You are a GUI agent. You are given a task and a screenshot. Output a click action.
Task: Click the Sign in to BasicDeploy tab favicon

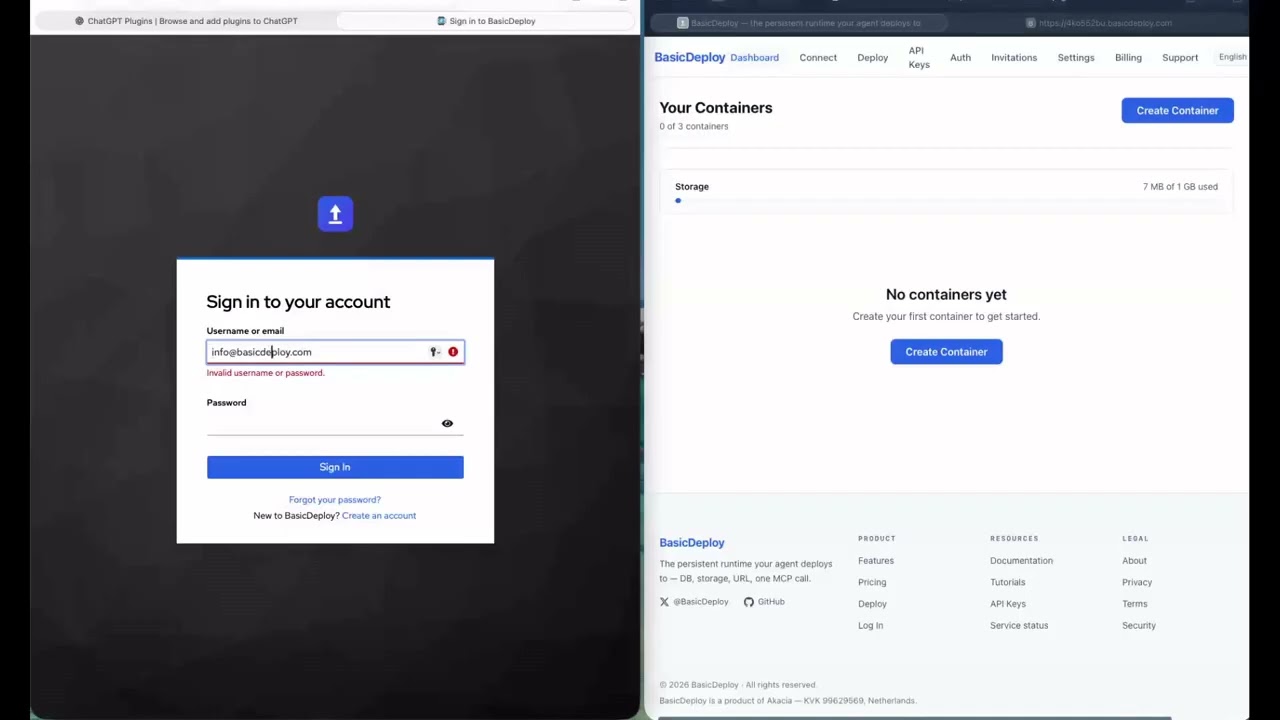tap(441, 21)
